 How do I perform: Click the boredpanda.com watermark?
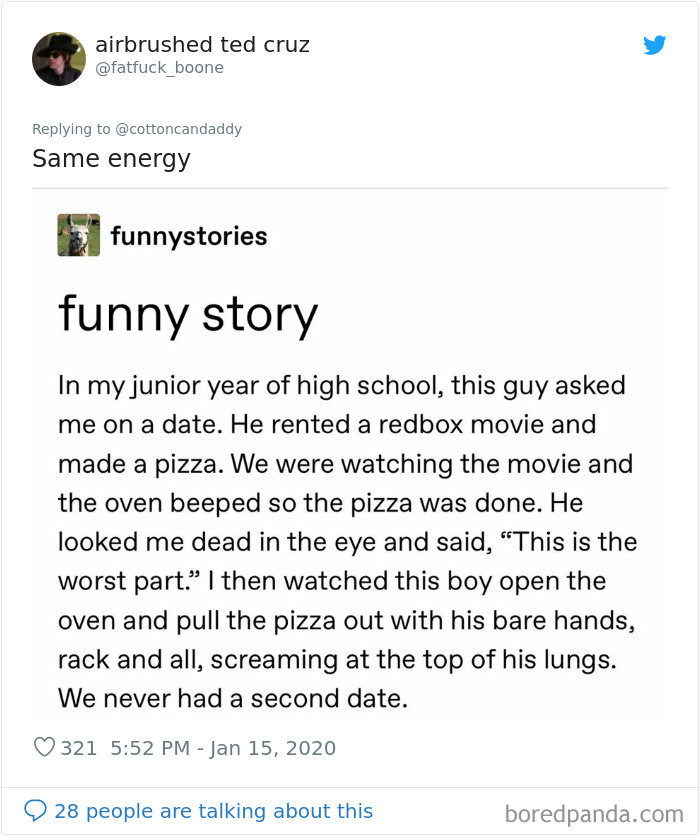click(x=594, y=814)
